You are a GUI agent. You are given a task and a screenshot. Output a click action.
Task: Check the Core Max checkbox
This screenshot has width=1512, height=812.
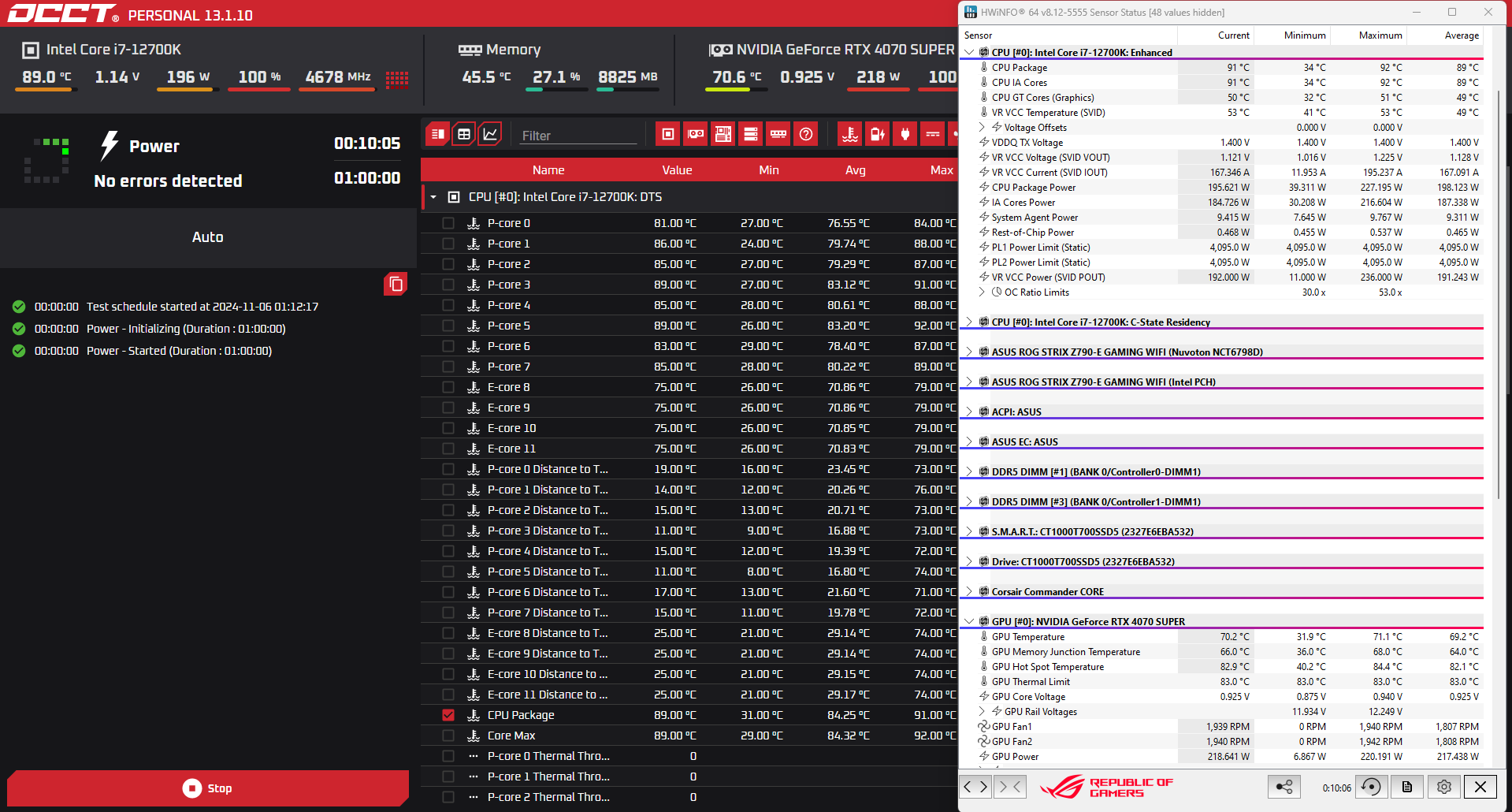448,736
